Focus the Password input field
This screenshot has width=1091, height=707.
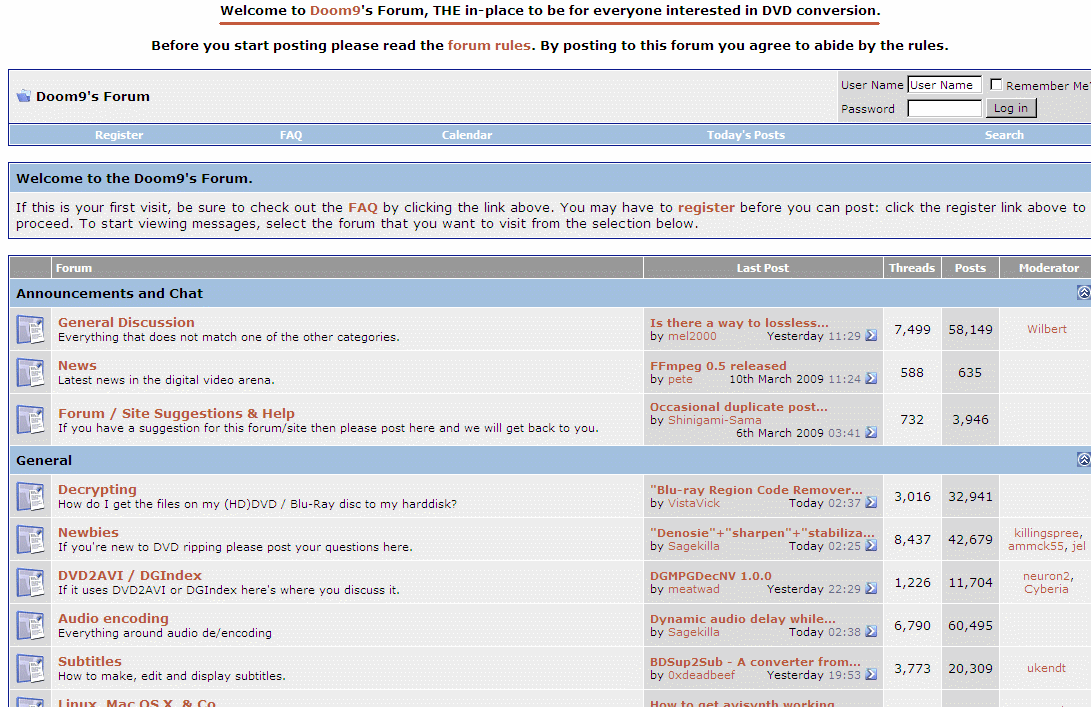[x=944, y=109]
